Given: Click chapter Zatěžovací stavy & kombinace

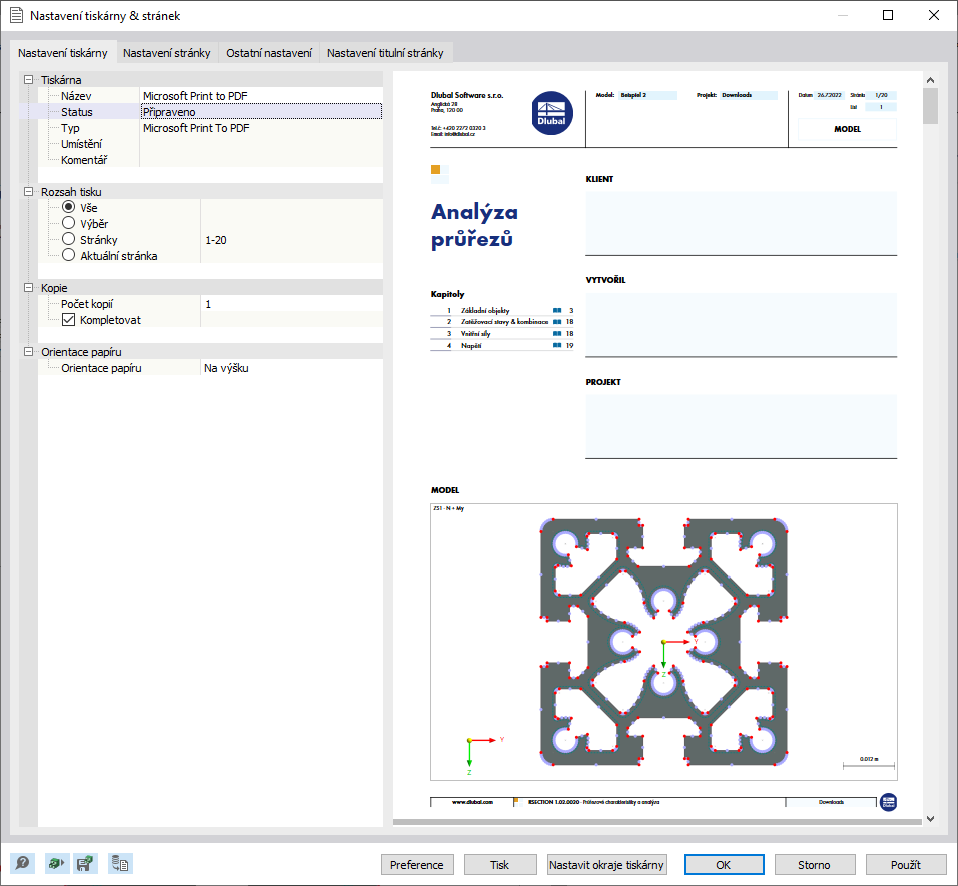Looking at the screenshot, I should [504, 321].
